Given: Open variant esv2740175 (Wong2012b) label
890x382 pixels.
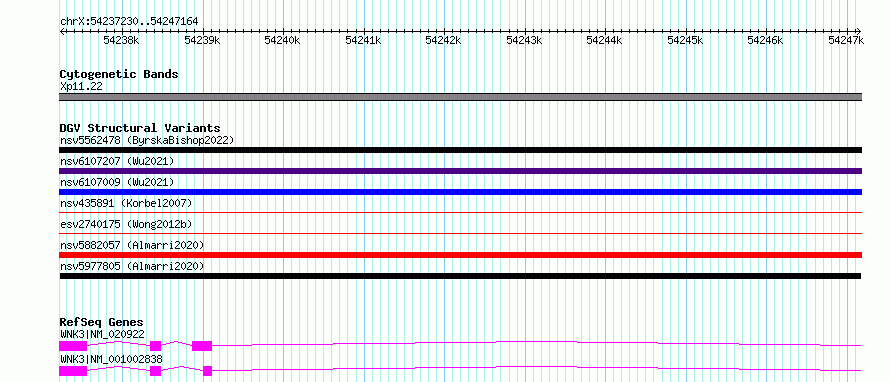Looking at the screenshot, I should click(x=126, y=224).
